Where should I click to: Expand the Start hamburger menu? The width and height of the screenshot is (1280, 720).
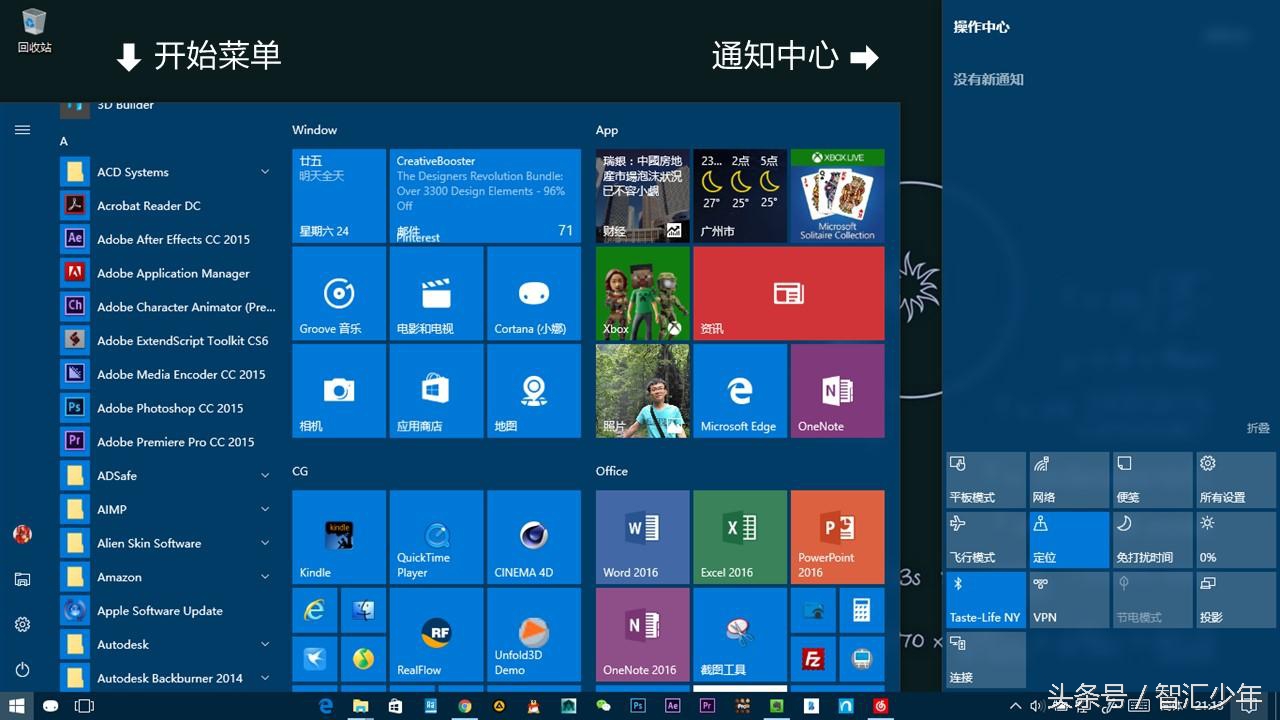[x=22, y=130]
